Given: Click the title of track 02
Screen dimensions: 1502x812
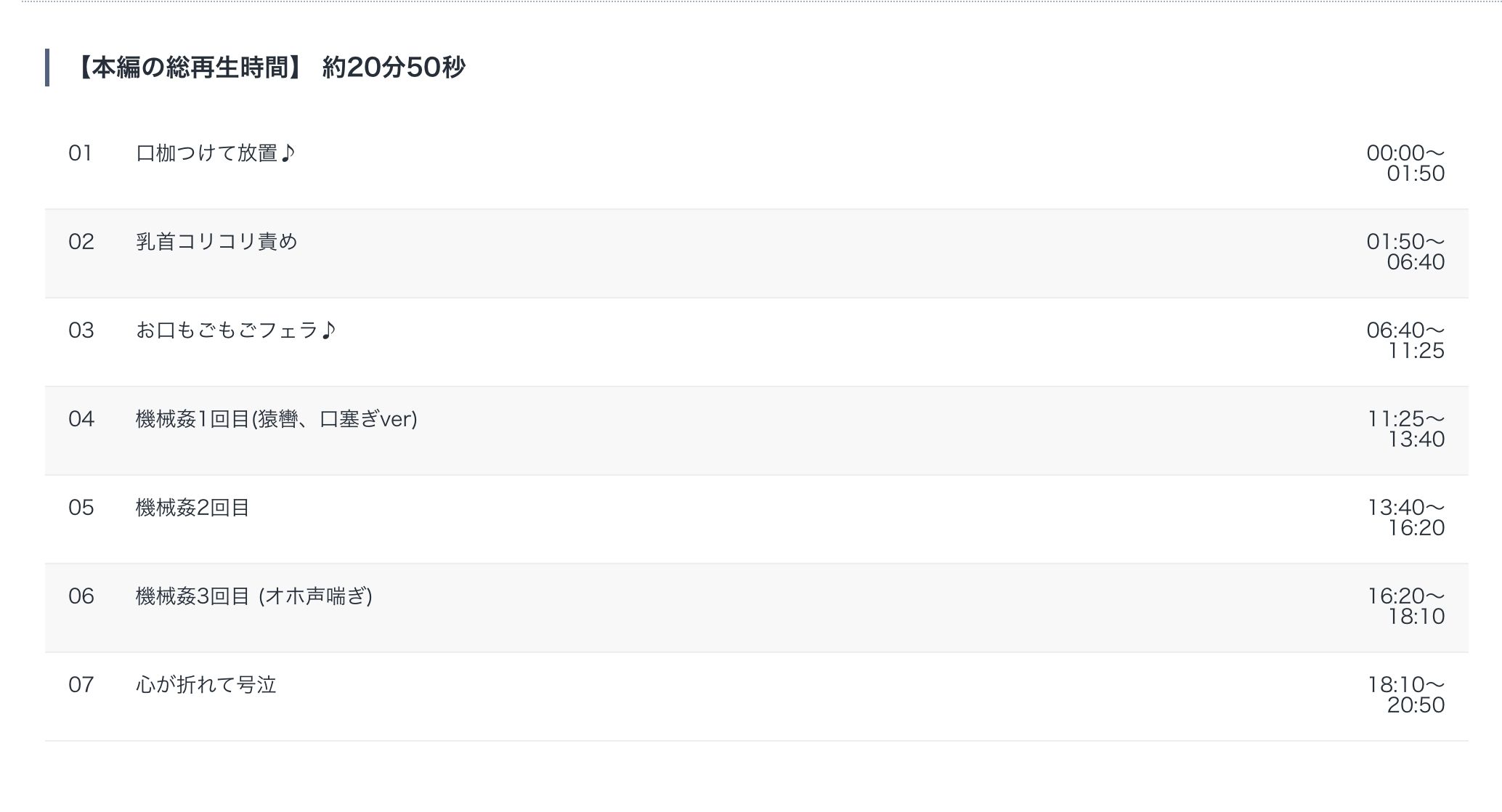Looking at the screenshot, I should click(216, 242).
